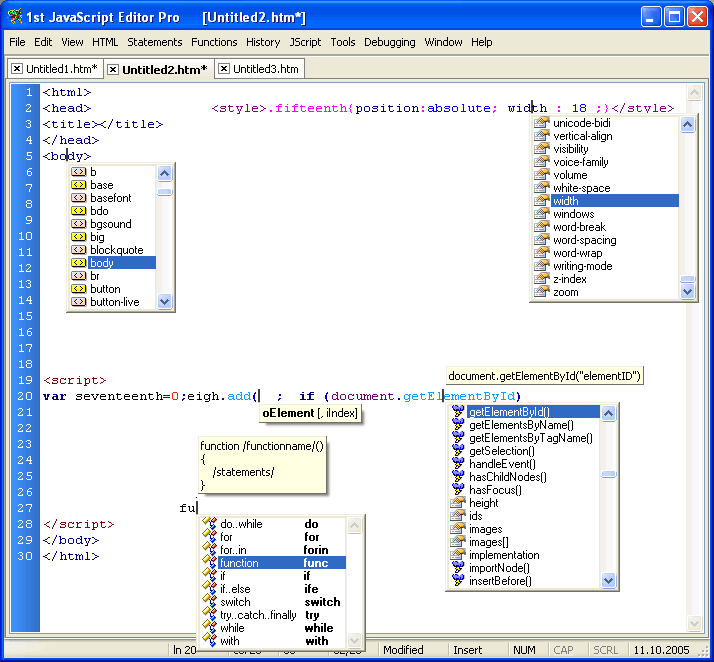Click the statement icon next to with
The height and width of the screenshot is (662, 714).
[x=209, y=641]
